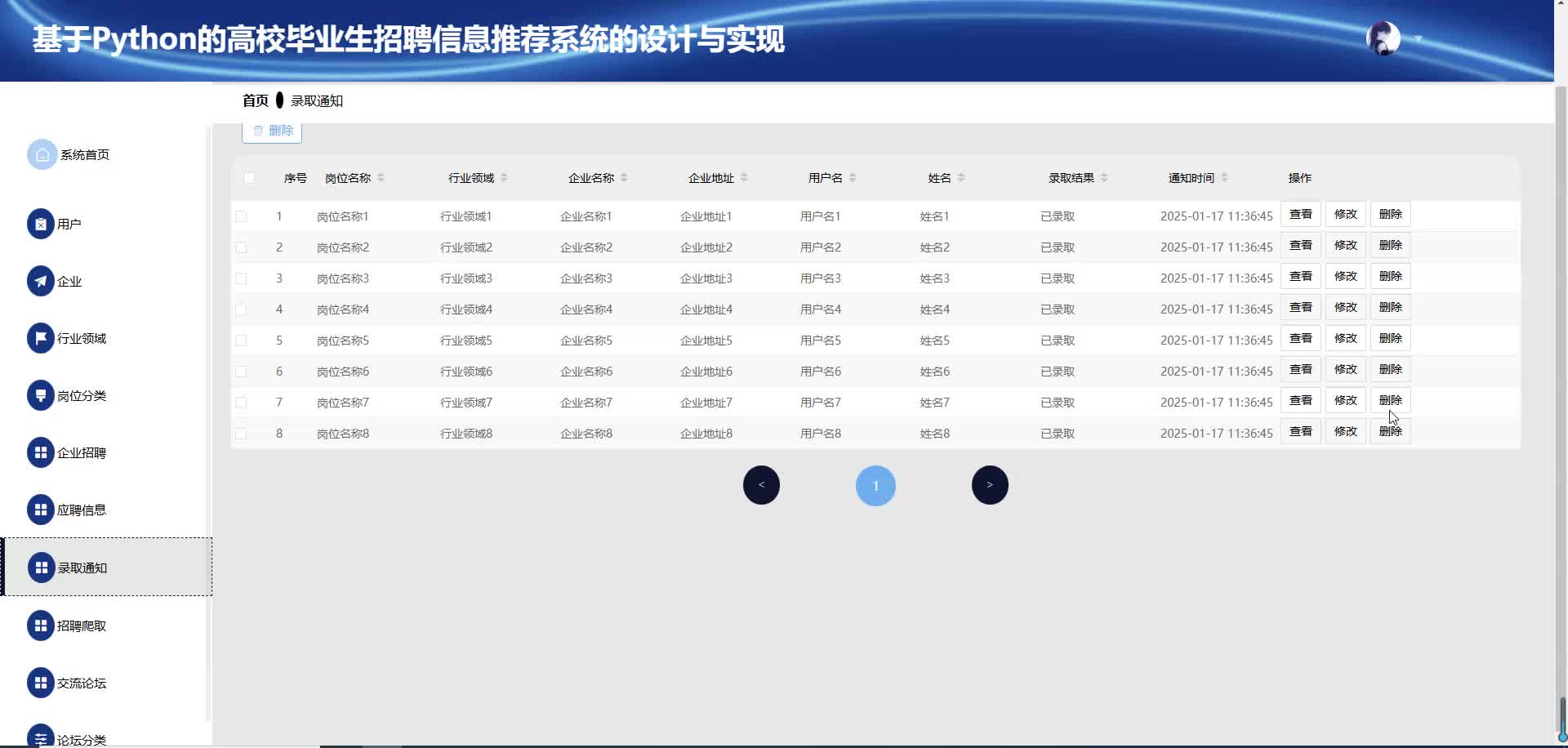Open the user avatar dropdown at top right

(1384, 38)
